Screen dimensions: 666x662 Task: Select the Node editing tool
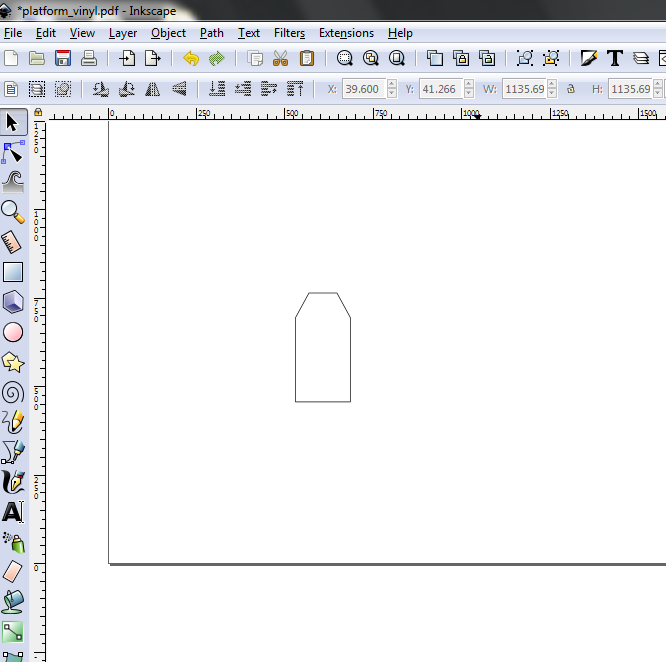(13, 152)
